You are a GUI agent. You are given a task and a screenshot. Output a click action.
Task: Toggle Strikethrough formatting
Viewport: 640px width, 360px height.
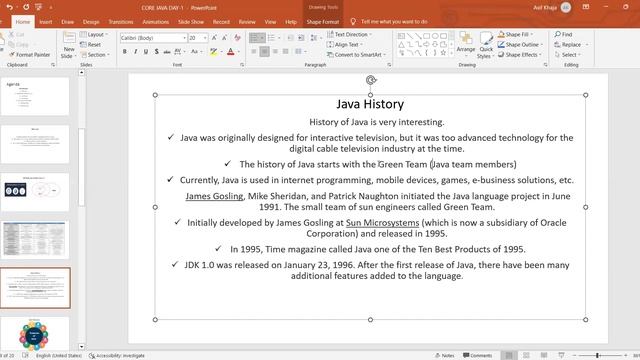(167, 51)
